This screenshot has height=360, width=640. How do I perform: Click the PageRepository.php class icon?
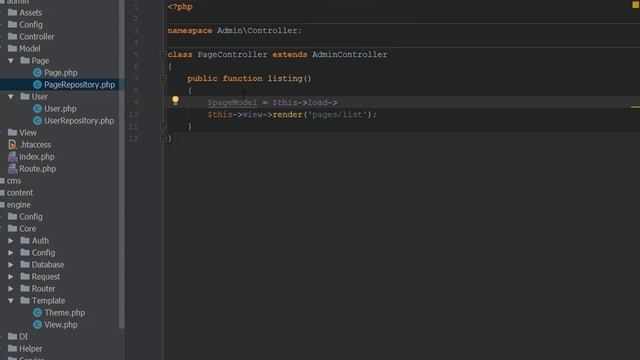(x=38, y=84)
